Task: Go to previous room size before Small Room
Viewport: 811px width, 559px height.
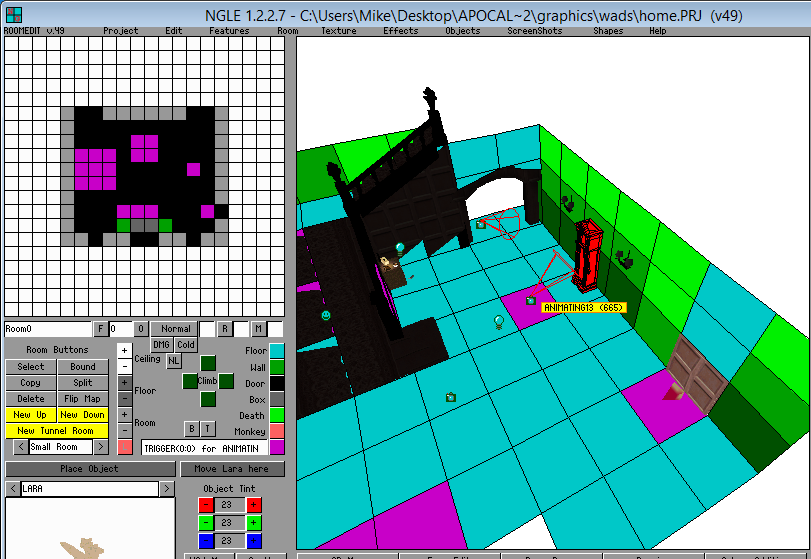Action: [21, 447]
